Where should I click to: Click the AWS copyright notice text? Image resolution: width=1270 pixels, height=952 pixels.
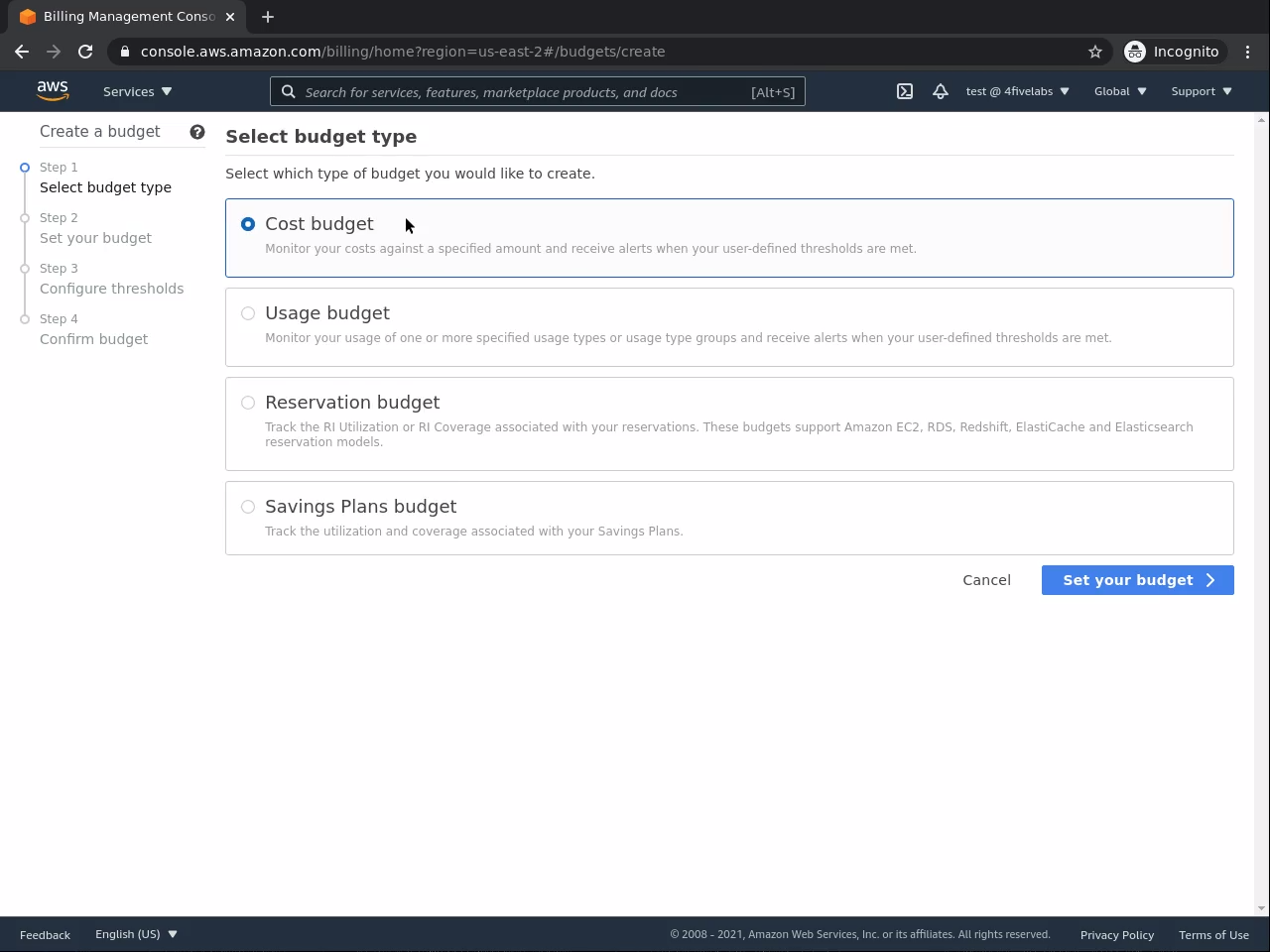coord(859,934)
